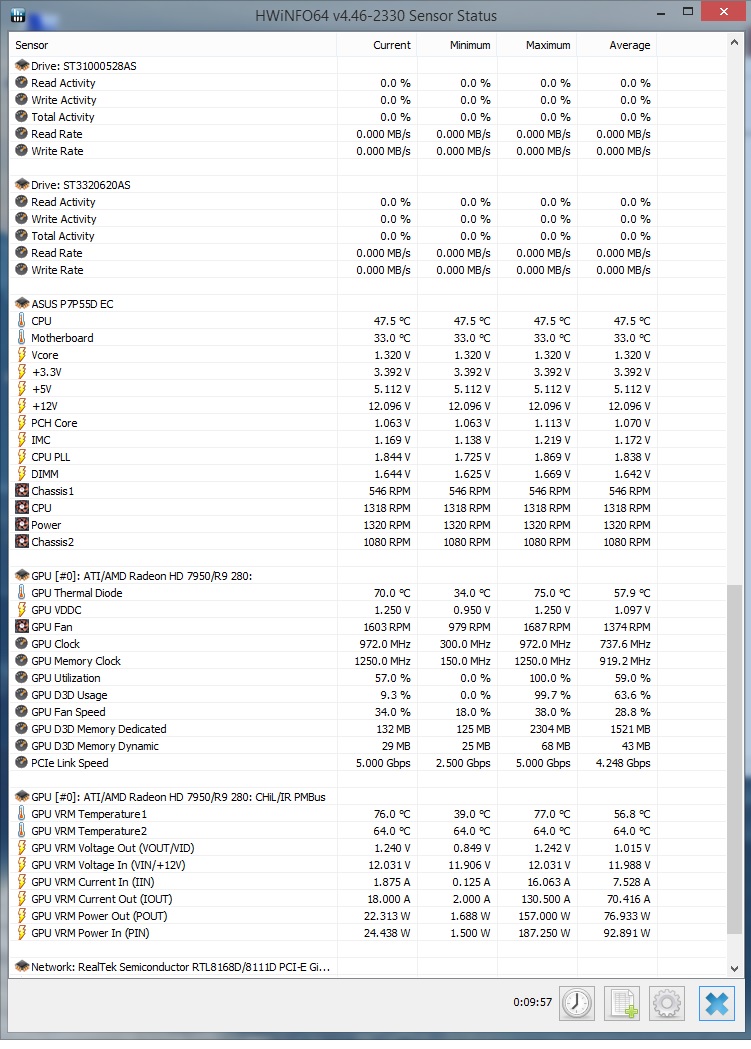The width and height of the screenshot is (751, 1049).
Task: Click the scrollbar down arrow
Action: [734, 968]
